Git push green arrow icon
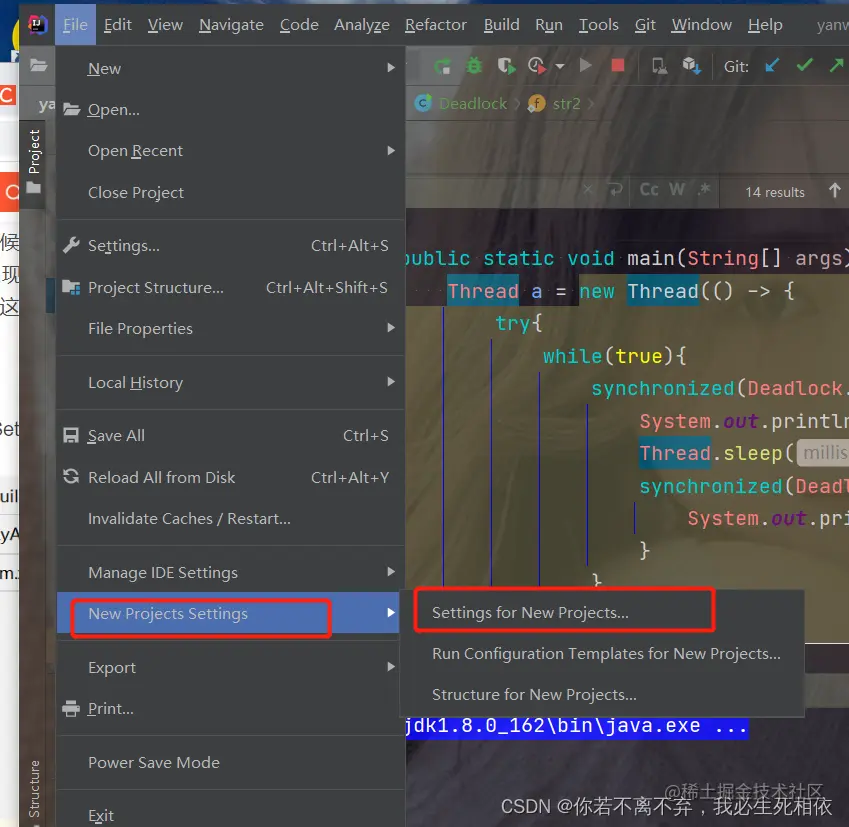This screenshot has width=849, height=827. click(x=837, y=66)
